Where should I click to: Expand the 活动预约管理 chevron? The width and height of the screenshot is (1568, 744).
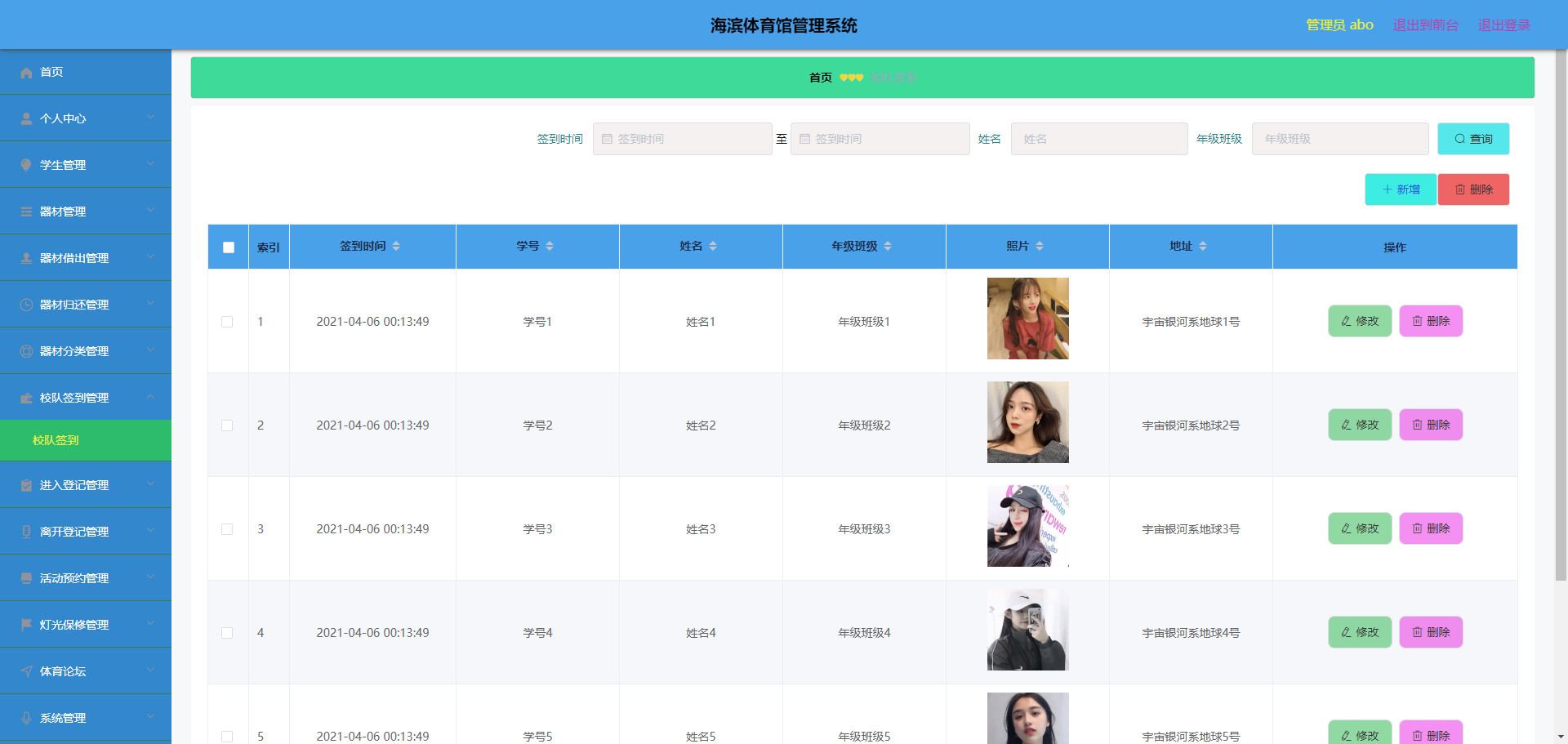(151, 577)
